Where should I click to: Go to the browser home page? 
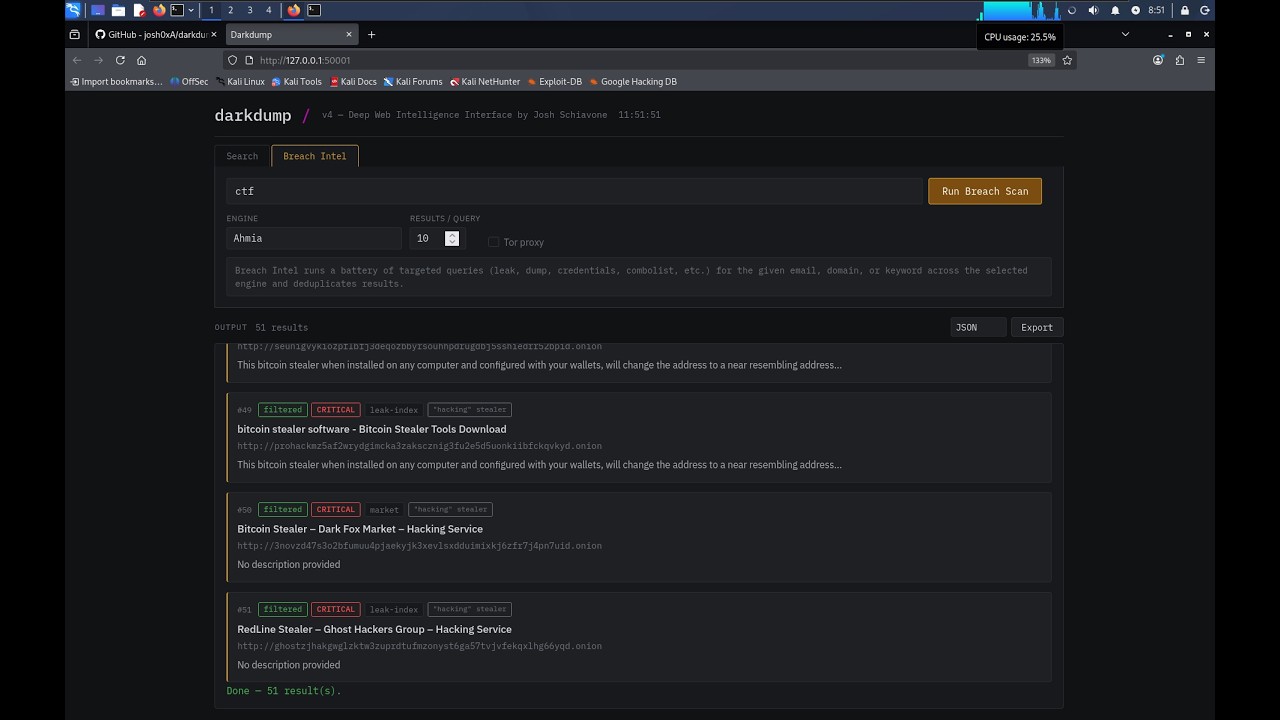(x=141, y=60)
